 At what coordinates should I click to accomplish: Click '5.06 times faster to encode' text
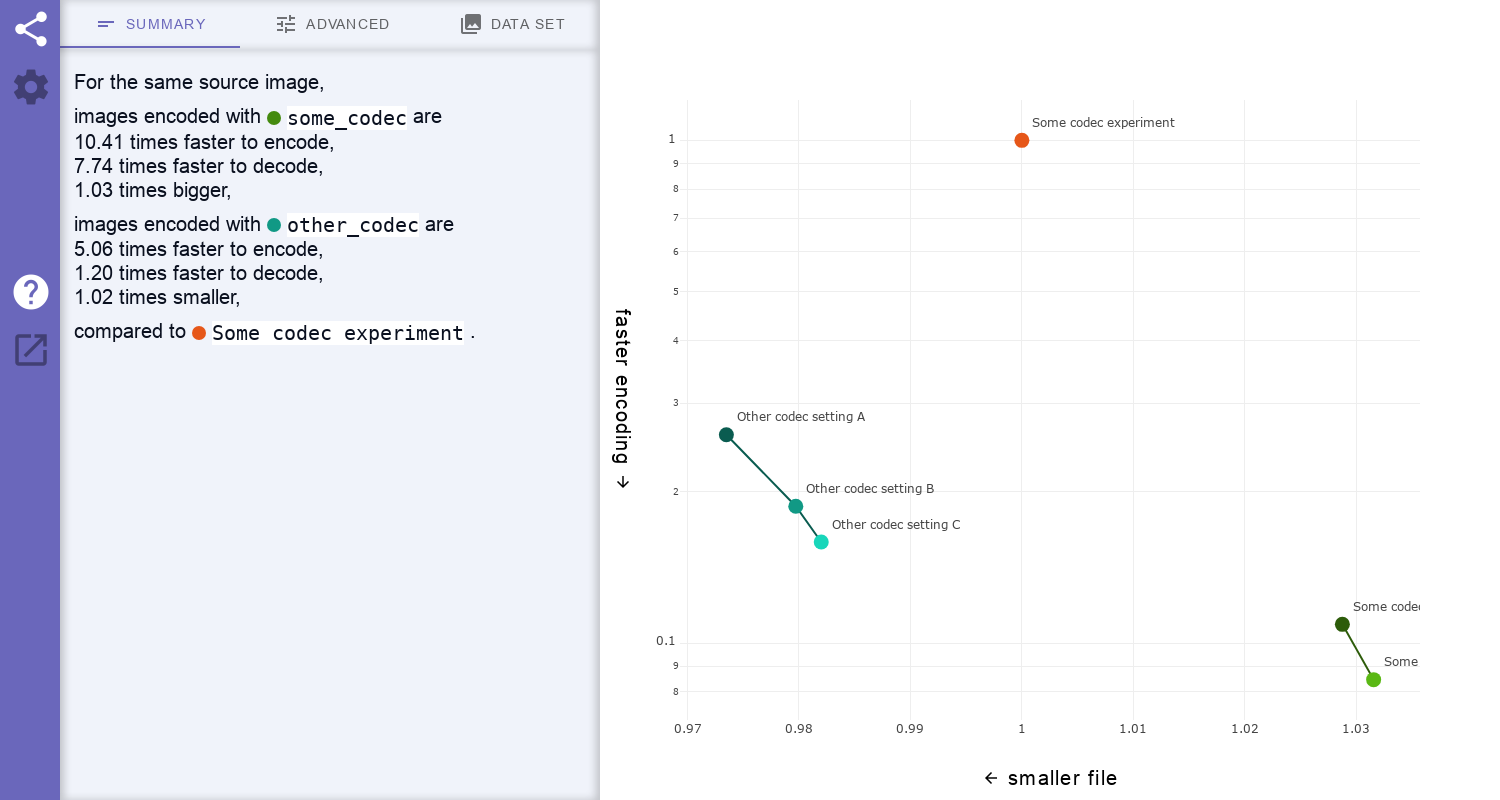coord(198,249)
